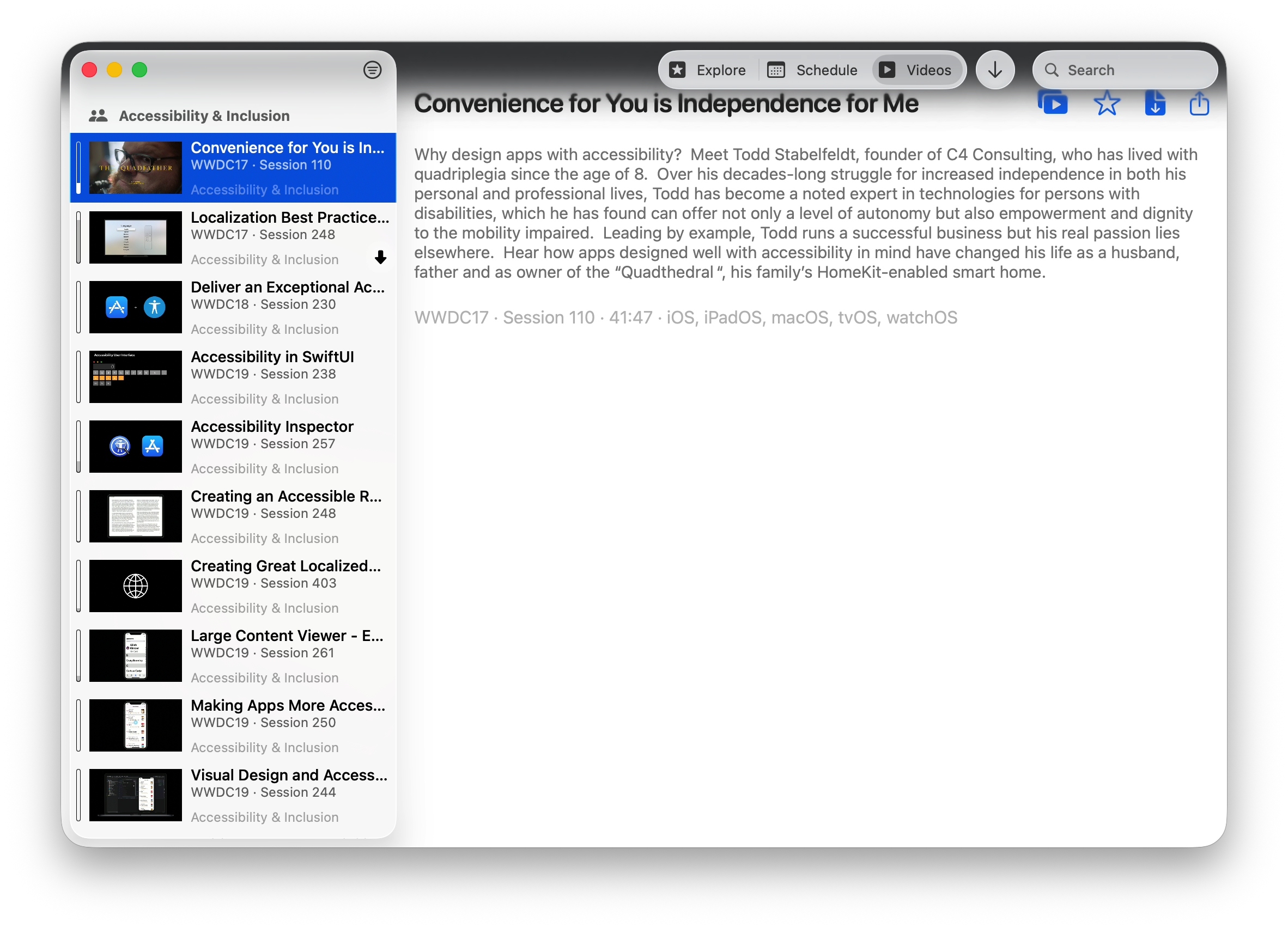Click the magnifying glass search icon

click(x=1052, y=70)
